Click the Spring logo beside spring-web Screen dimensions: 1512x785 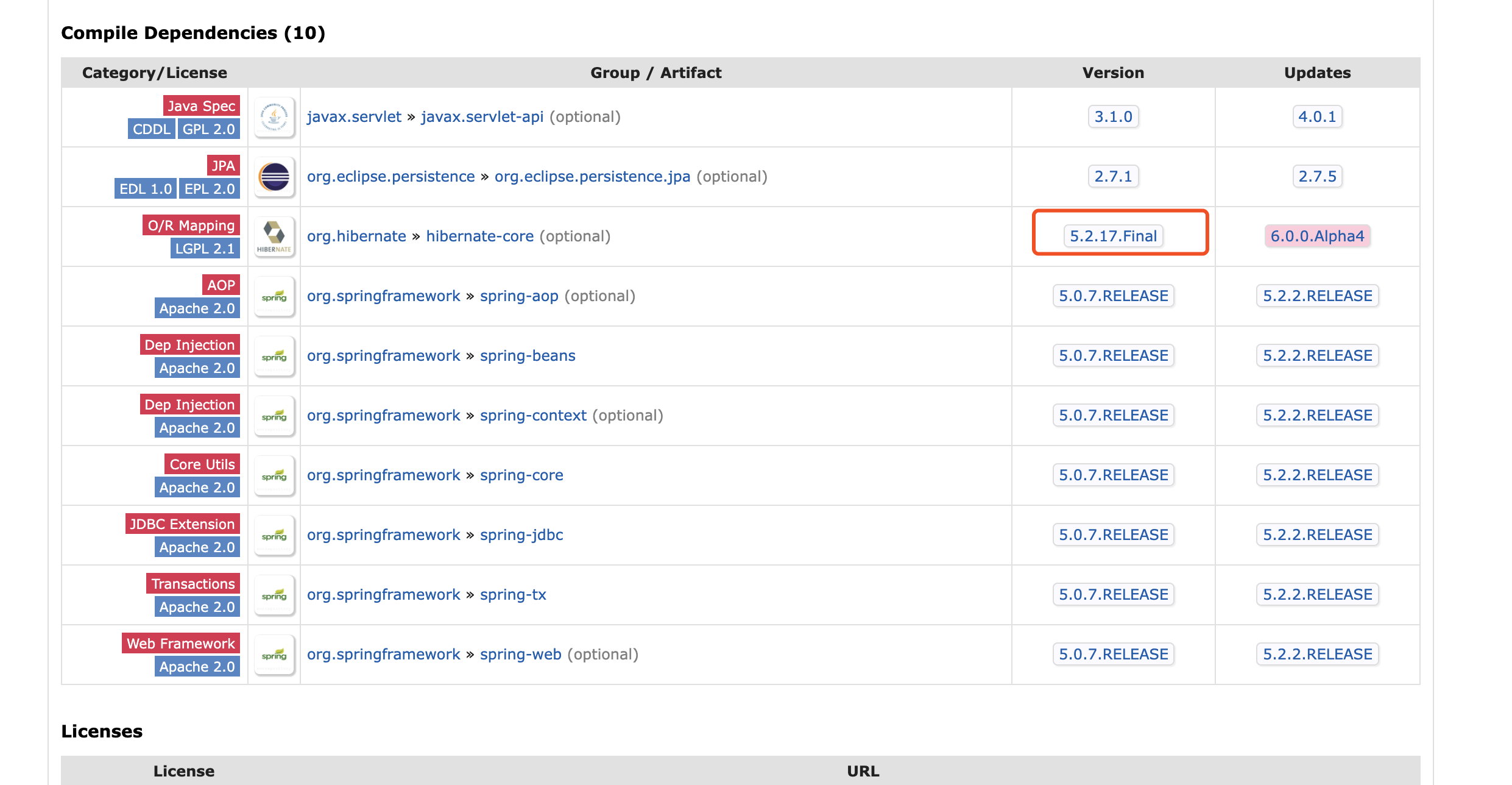pyautogui.click(x=274, y=655)
